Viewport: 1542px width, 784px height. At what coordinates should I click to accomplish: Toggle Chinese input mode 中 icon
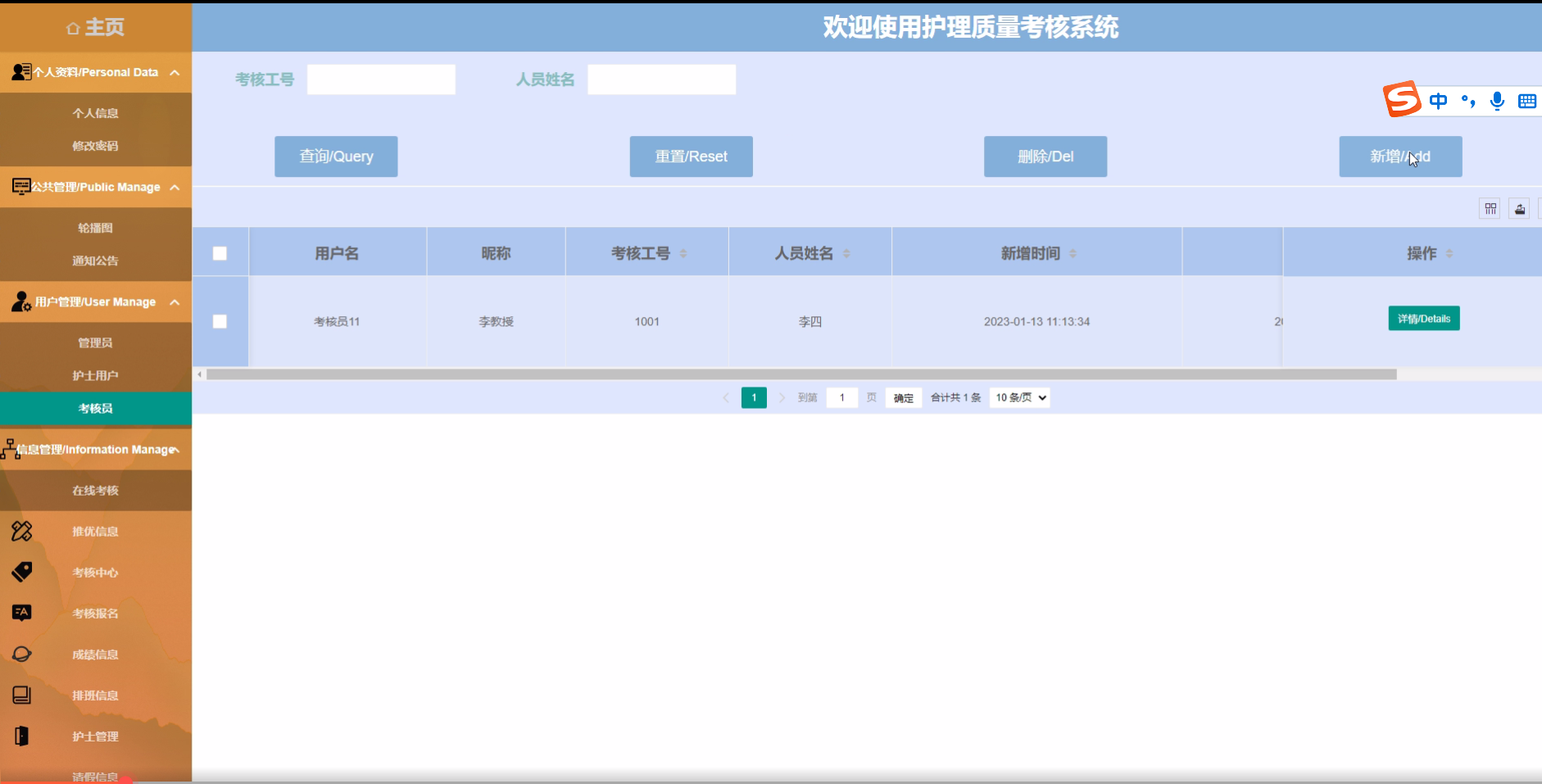[x=1438, y=101]
